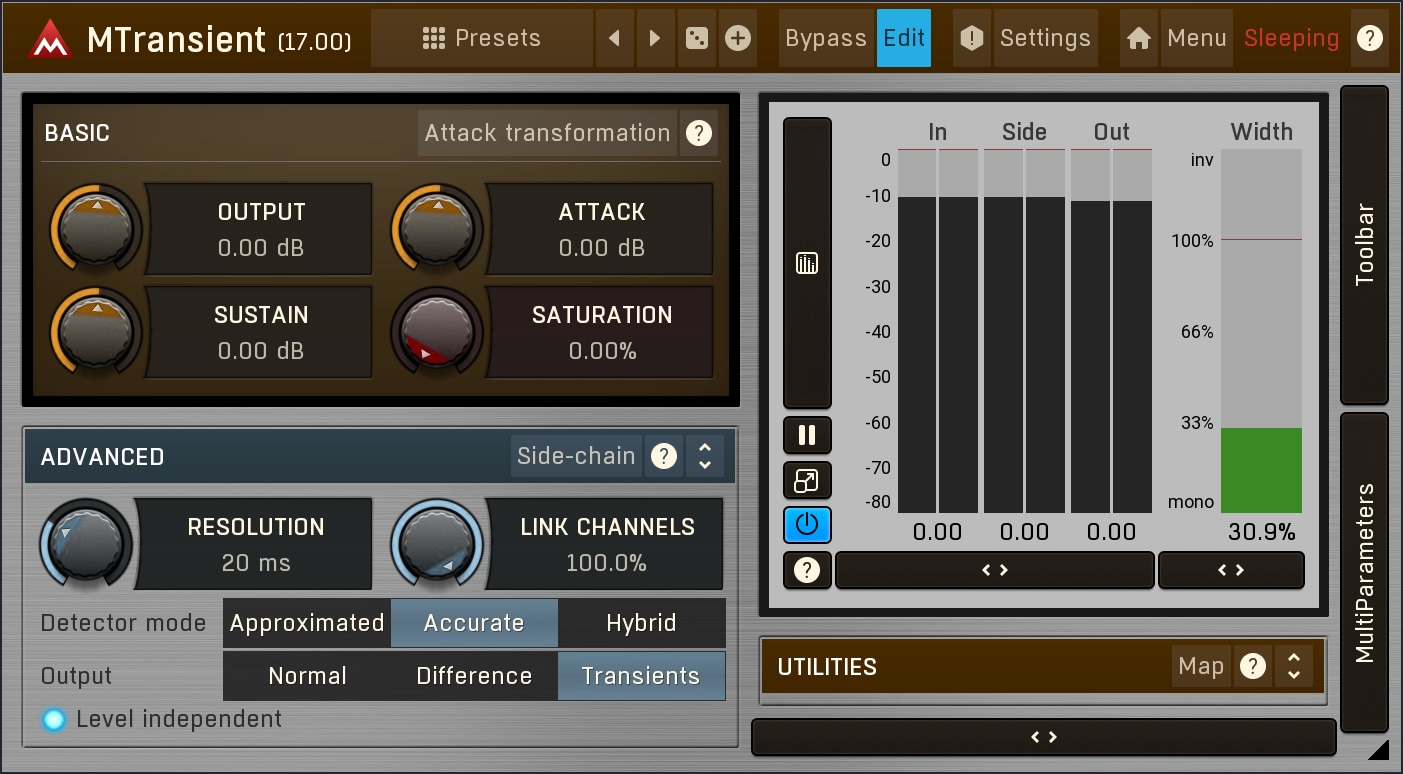The image size is (1403, 774).
Task: Open the meter display settings icon
Action: [807, 263]
